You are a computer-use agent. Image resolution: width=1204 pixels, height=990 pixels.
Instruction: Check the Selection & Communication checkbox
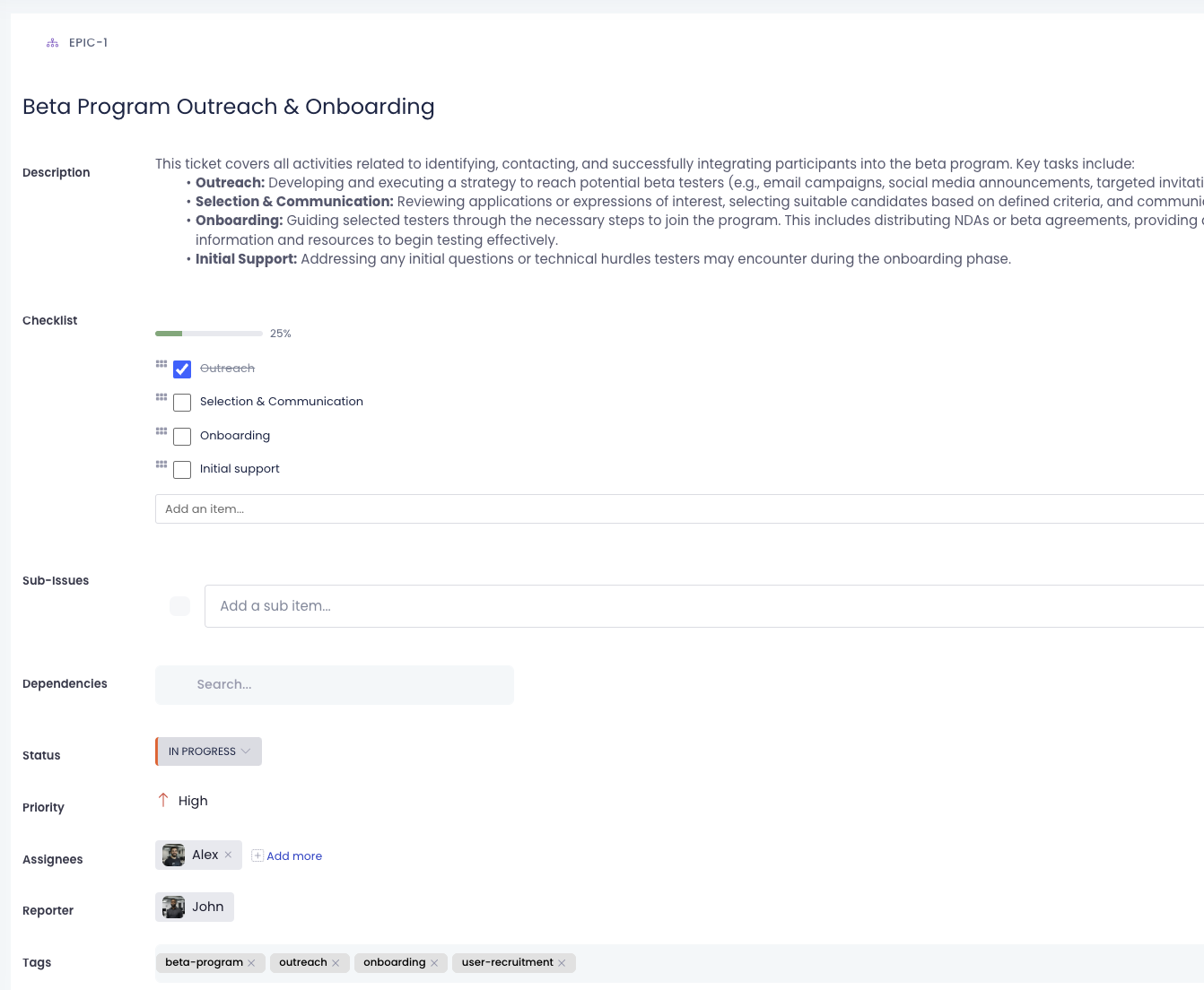182,403
